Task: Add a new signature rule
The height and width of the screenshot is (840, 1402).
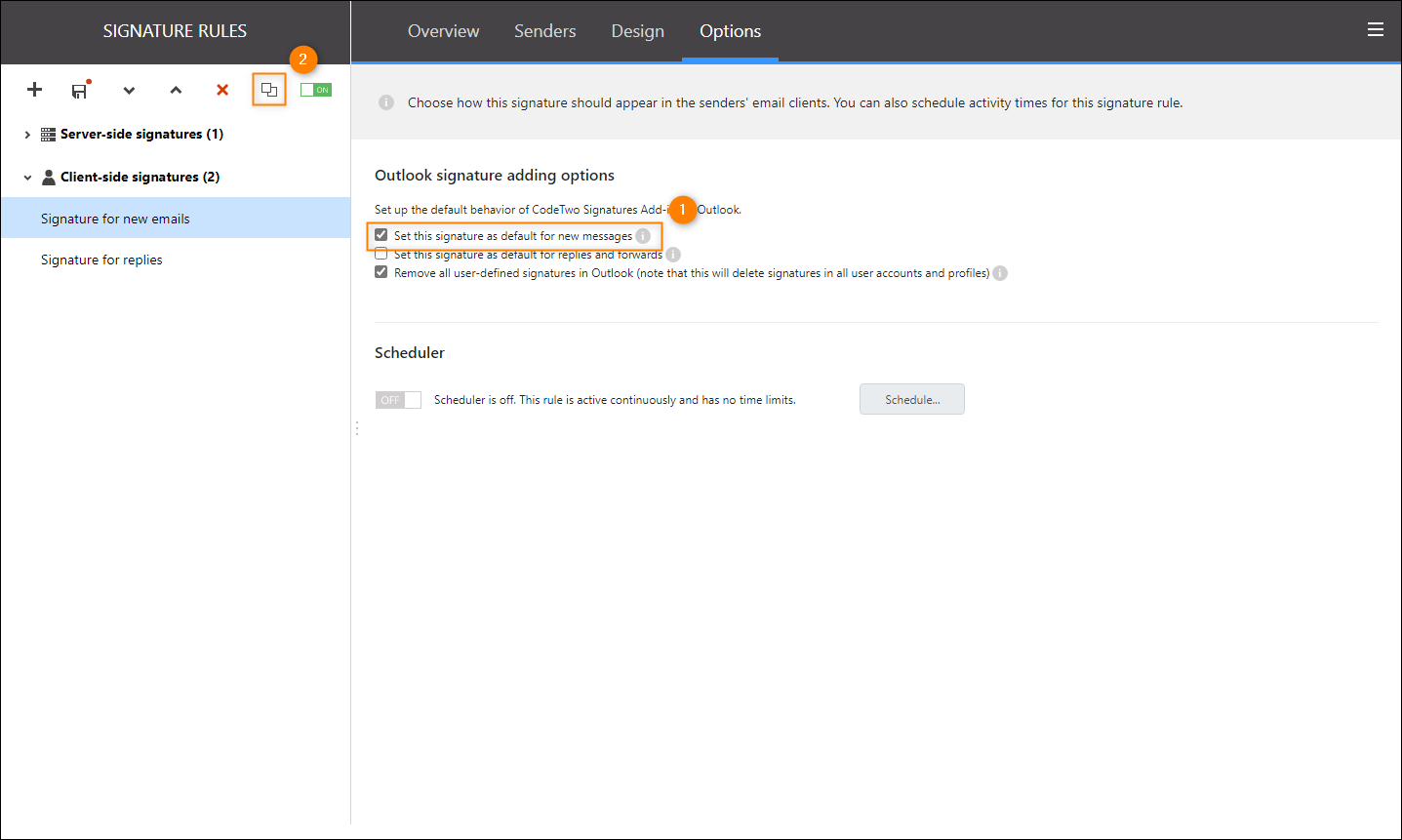Action: click(34, 89)
